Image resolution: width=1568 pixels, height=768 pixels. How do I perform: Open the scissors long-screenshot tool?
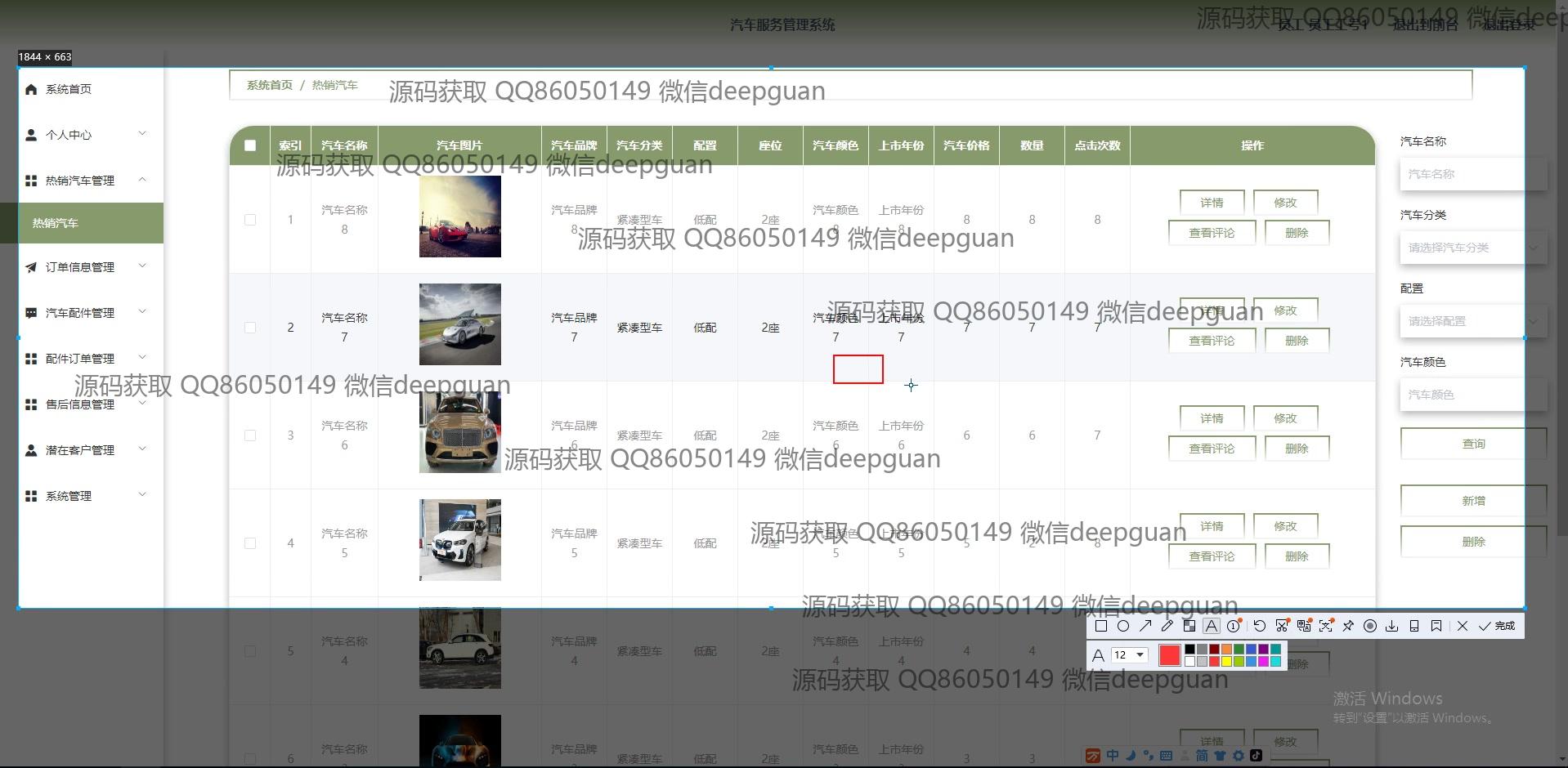tap(1282, 626)
